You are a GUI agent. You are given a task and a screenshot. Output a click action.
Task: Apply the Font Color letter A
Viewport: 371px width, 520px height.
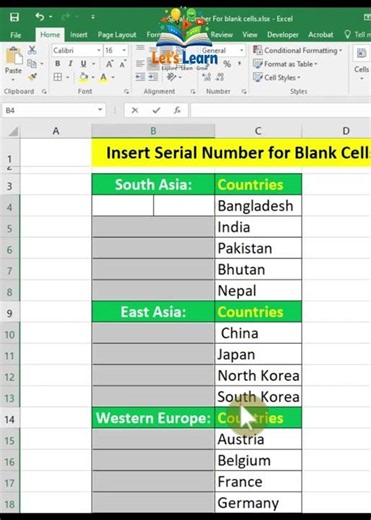click(x=104, y=77)
